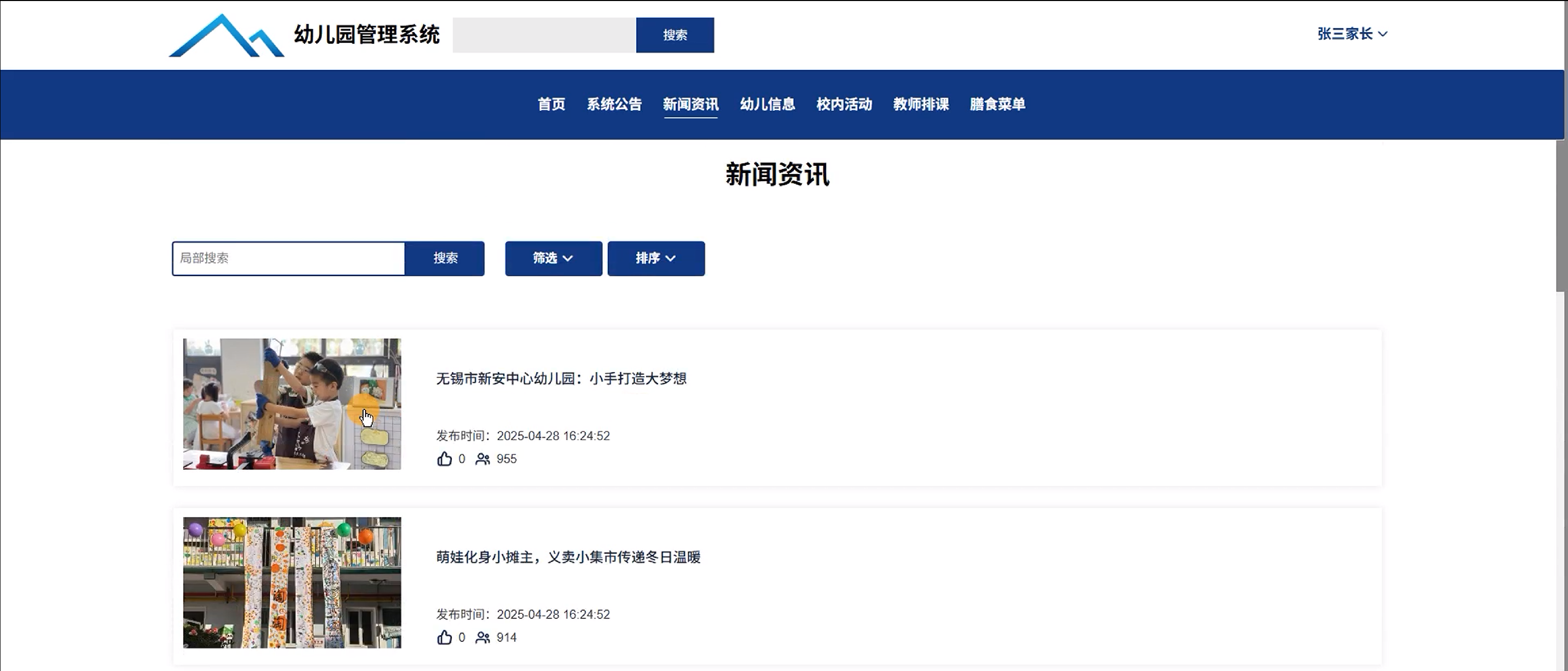Image resolution: width=1568 pixels, height=671 pixels.
Task: Like the second news article with thumbs-up
Action: 444,637
